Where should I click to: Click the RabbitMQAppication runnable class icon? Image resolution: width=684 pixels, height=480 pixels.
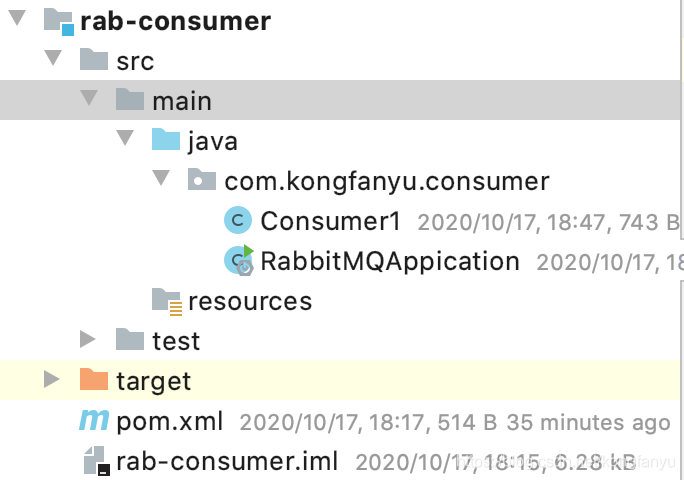239,260
